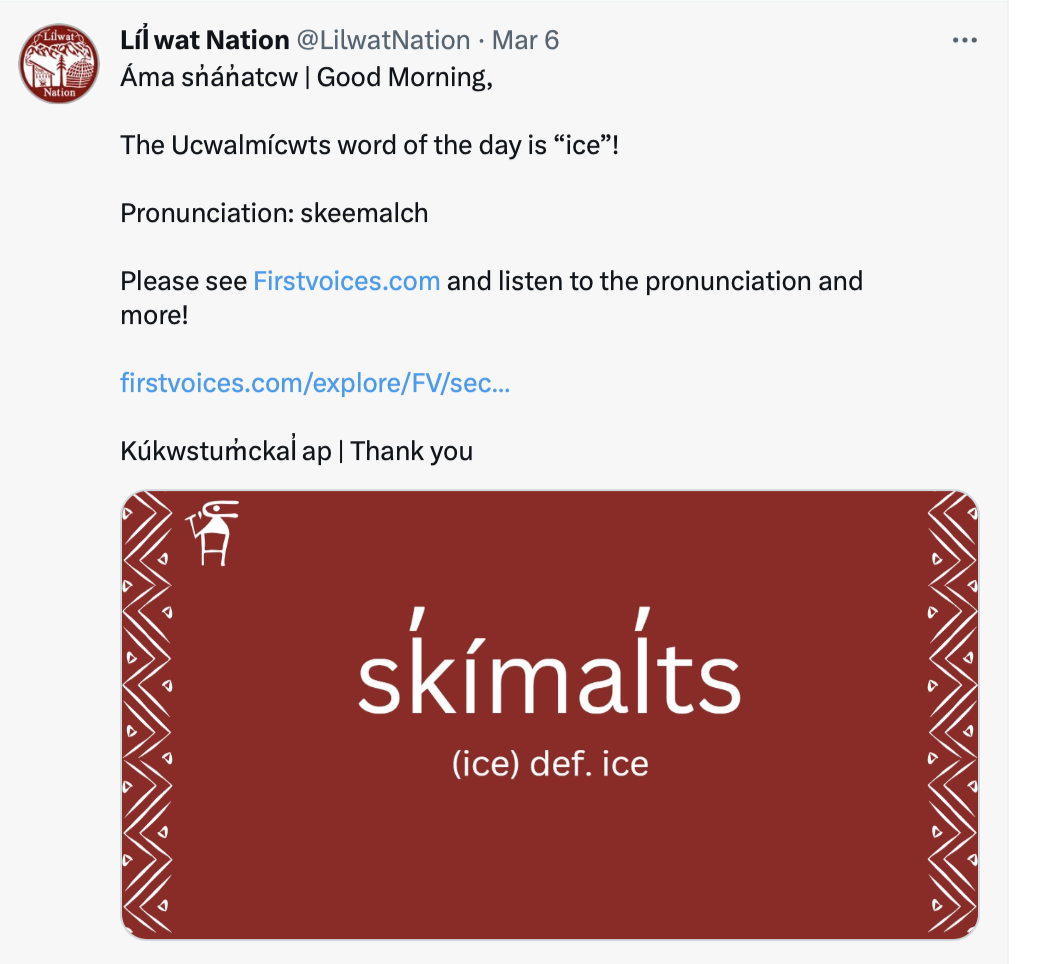Click the right zigzag border of the card
This screenshot has height=964, width=1044.
[952, 715]
